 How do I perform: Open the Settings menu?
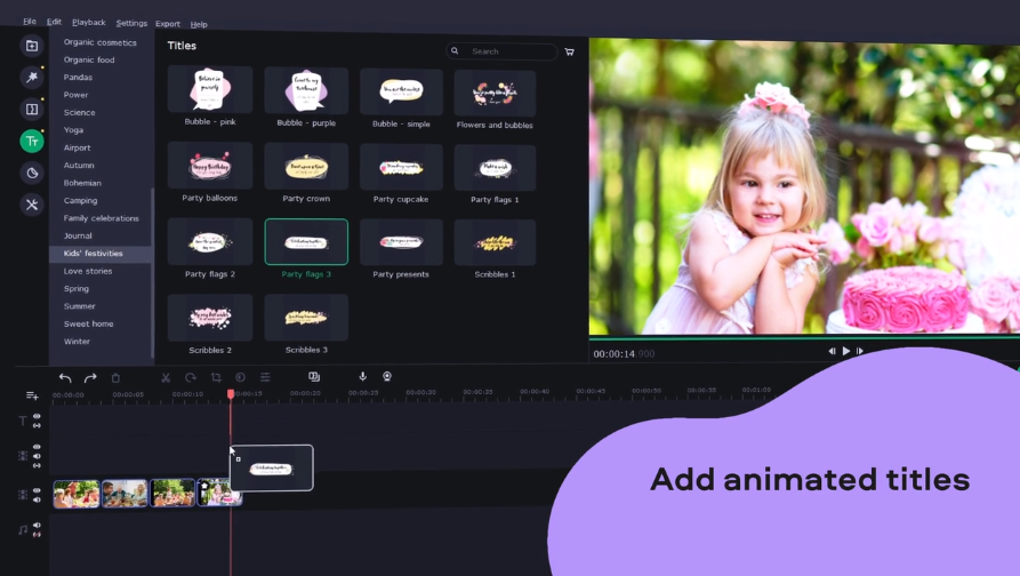coord(131,23)
